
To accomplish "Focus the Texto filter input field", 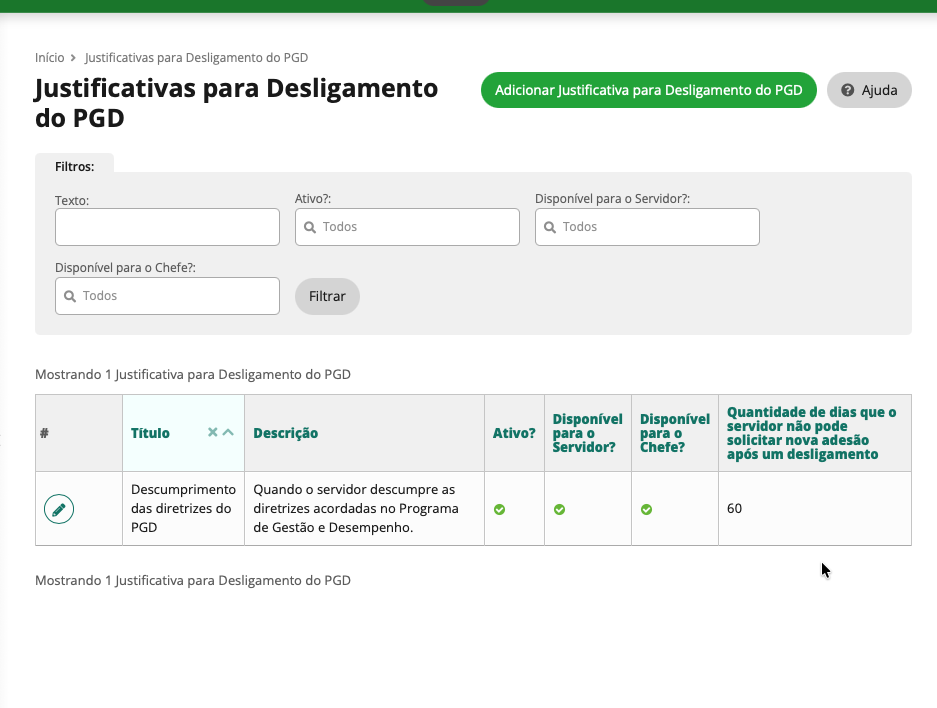I will (167, 227).
